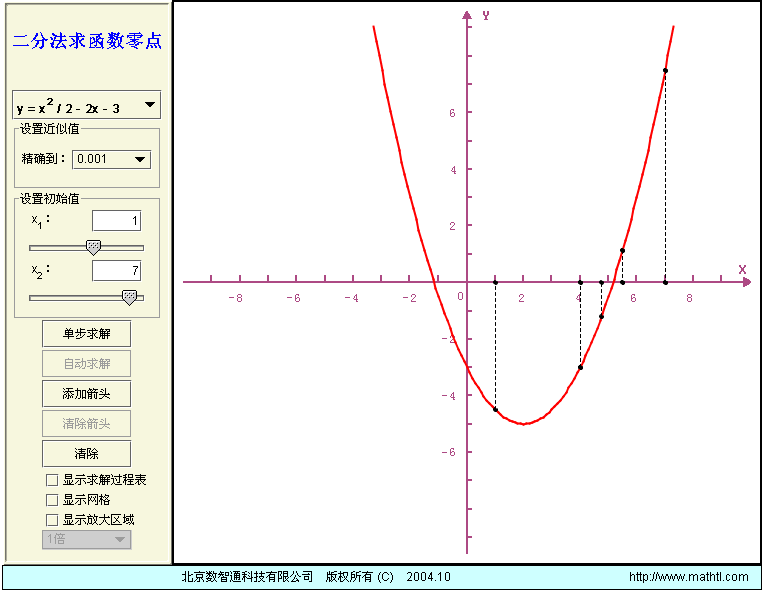Click the 设置近似值 group label
Viewport: 762px width, 590px height.
point(49,129)
